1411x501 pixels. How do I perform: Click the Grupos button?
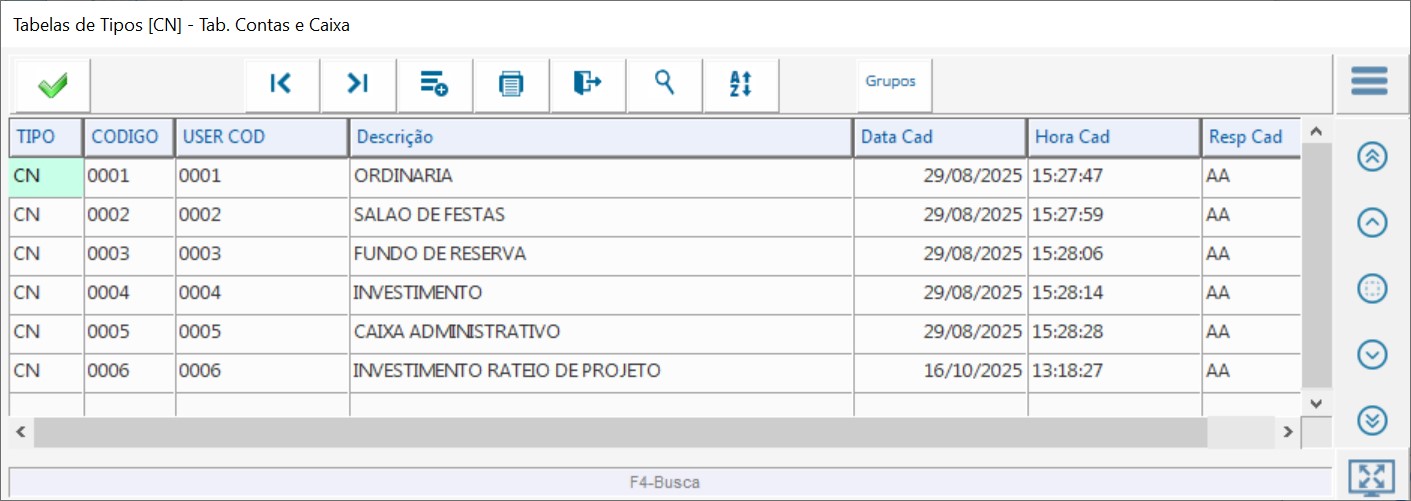[891, 83]
